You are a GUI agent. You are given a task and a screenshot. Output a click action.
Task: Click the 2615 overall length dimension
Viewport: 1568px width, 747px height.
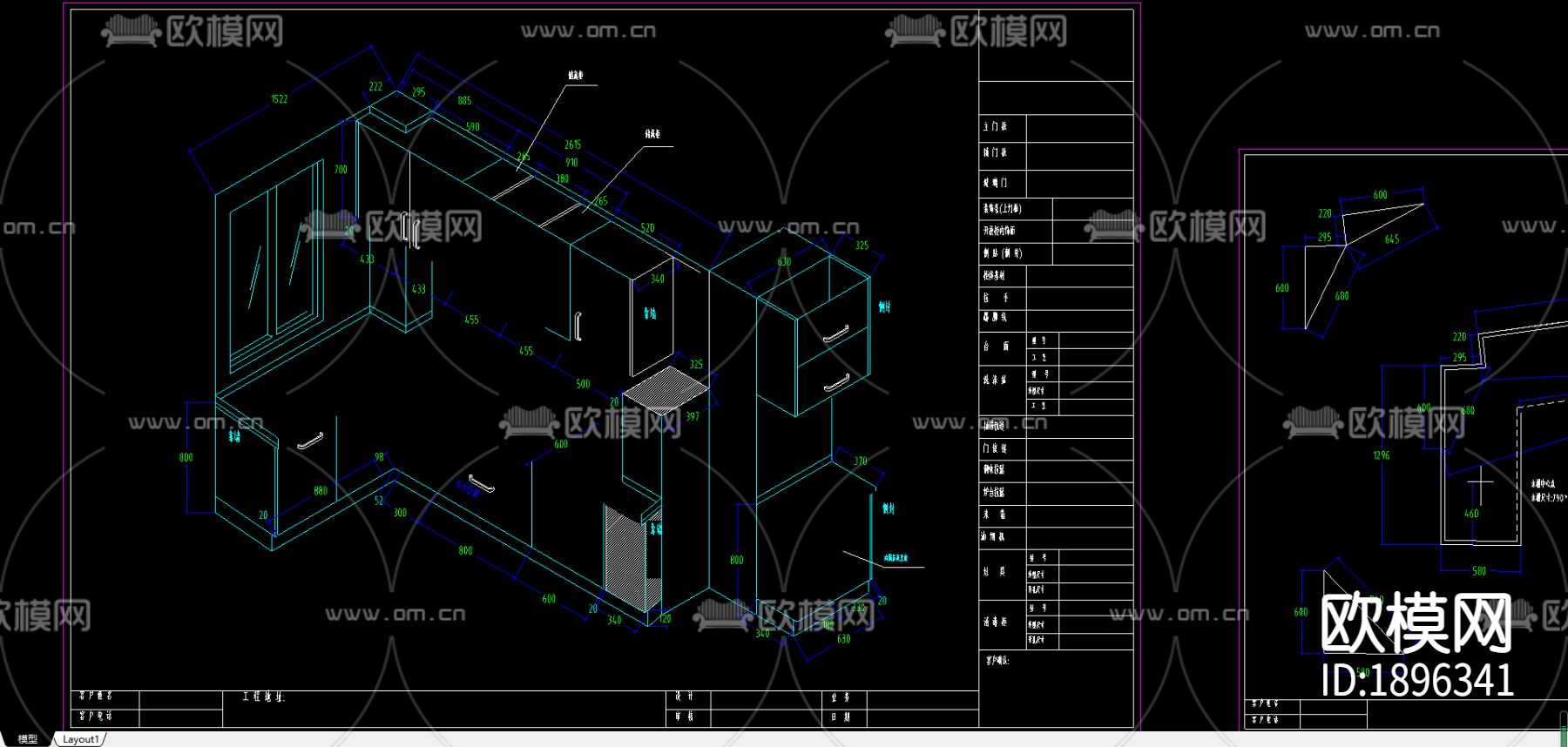point(572,145)
